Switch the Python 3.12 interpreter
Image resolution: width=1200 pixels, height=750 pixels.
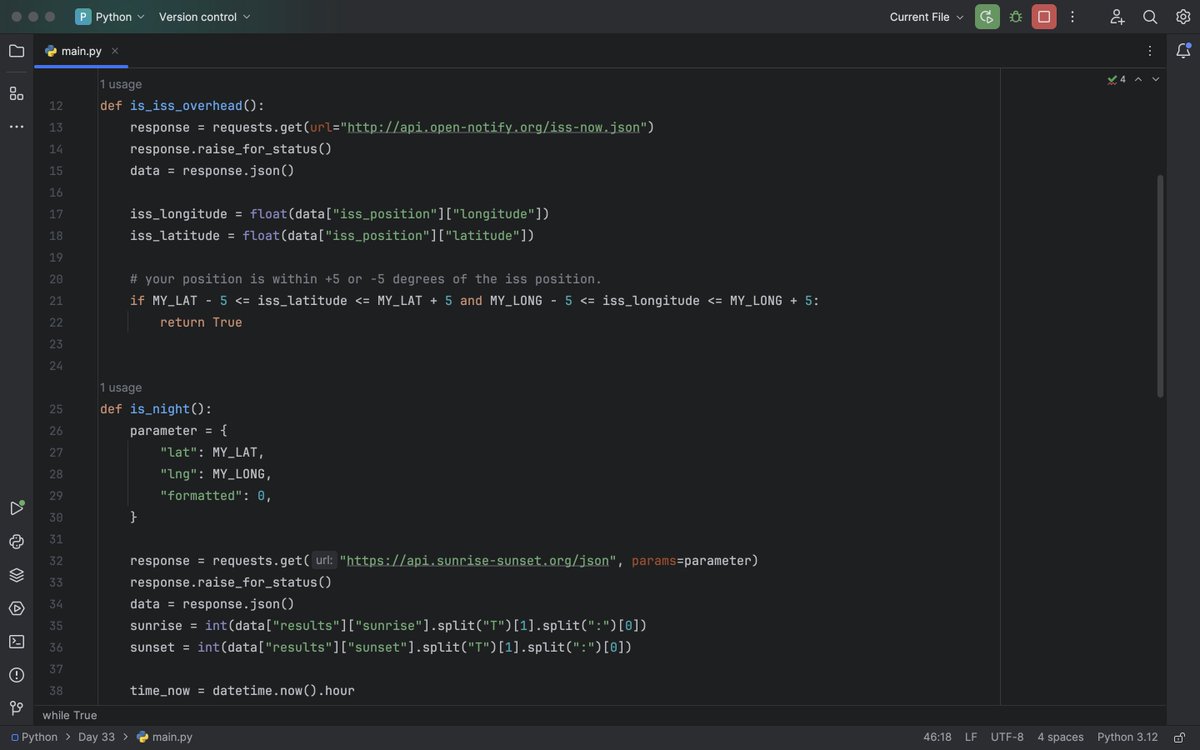pyautogui.click(x=1127, y=737)
